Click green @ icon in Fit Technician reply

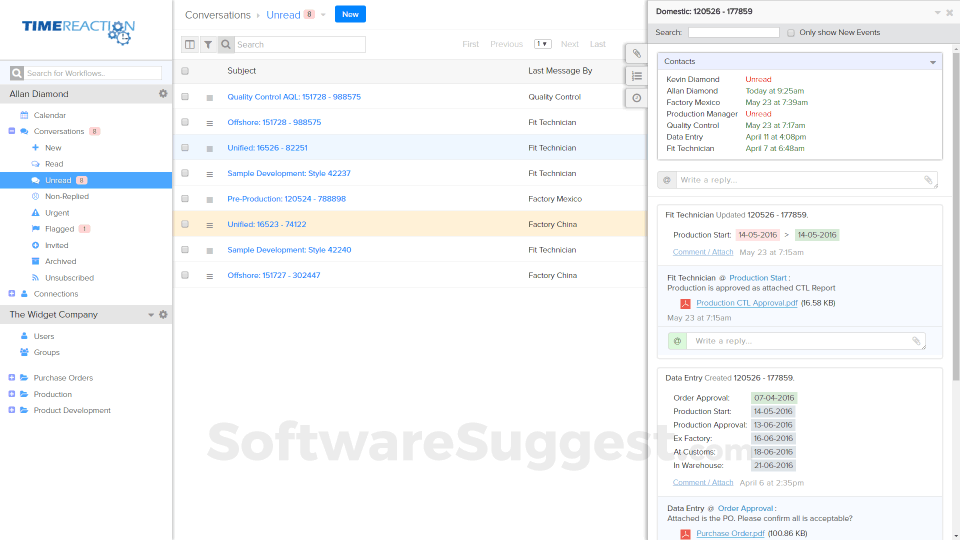[677, 340]
